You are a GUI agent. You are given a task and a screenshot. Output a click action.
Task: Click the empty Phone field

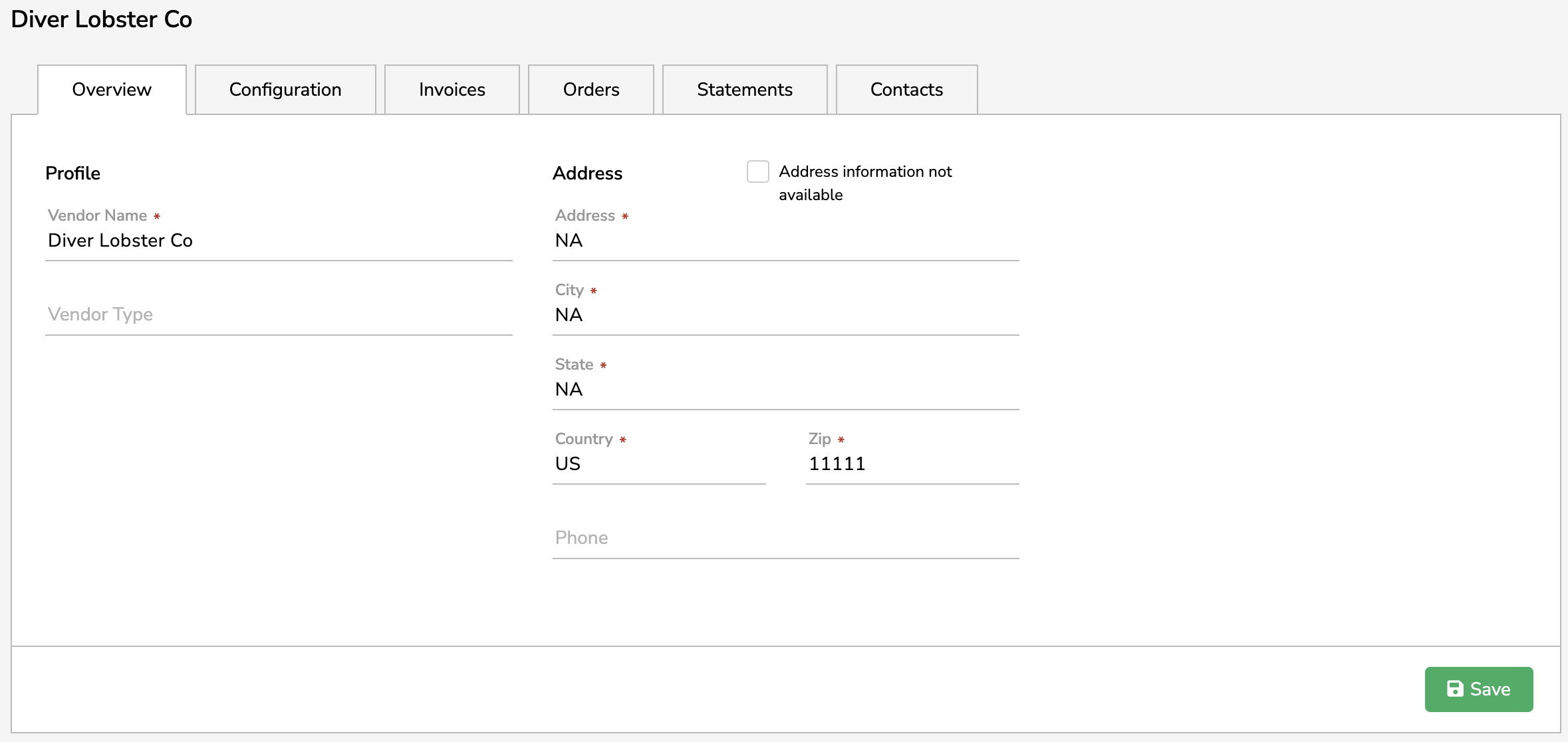coord(785,538)
